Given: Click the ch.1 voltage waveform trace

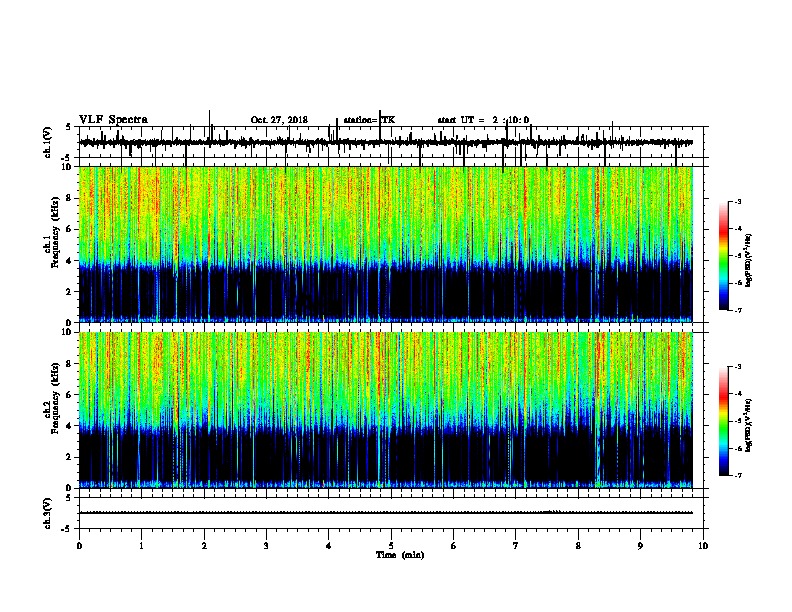Looking at the screenshot, I should 385,143.
